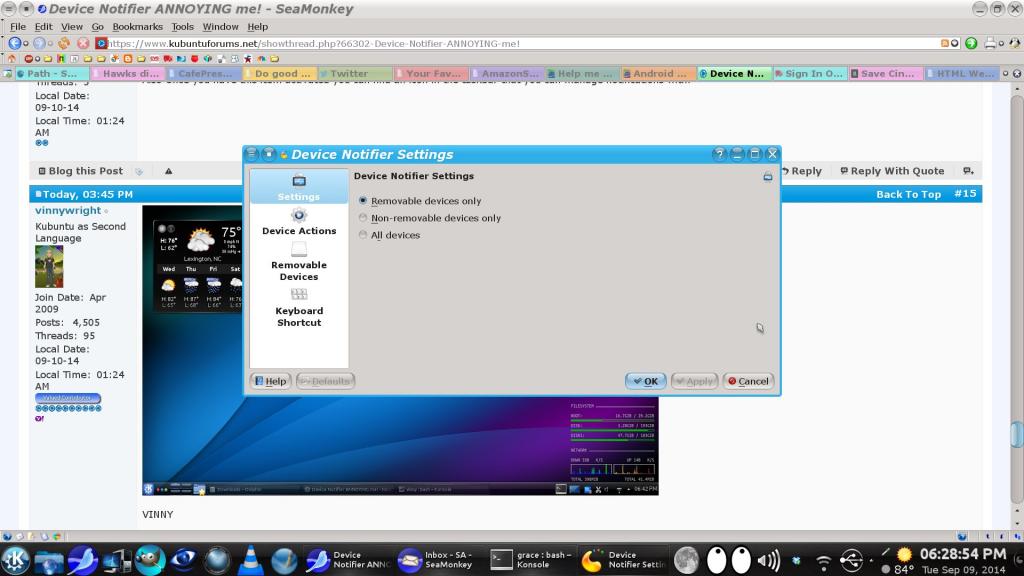Open the Removable Devices settings page
The width and height of the screenshot is (1024, 576).
coord(299,262)
